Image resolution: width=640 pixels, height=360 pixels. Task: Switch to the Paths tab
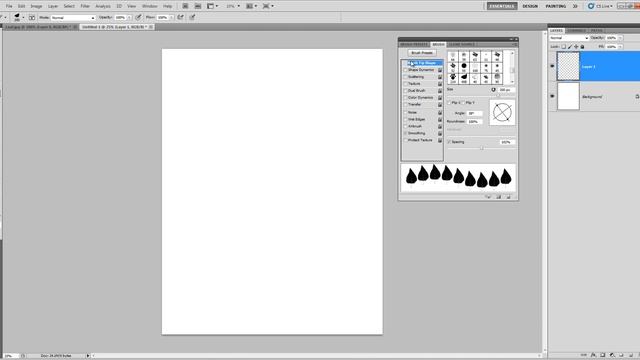tap(596, 31)
